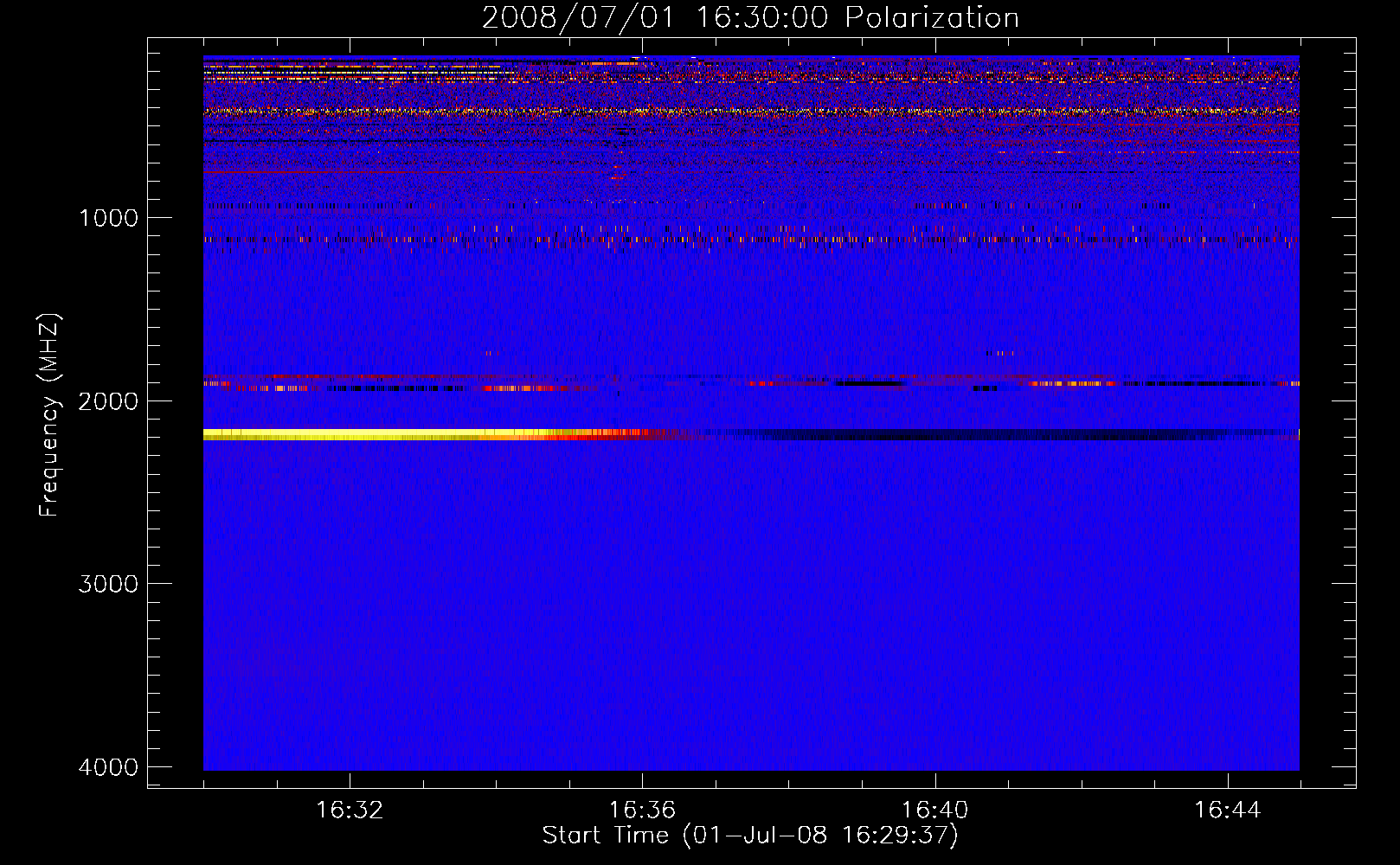The image size is (1400, 865).
Task: Click the 1000 frequency tick label
Action: pyautogui.click(x=108, y=218)
